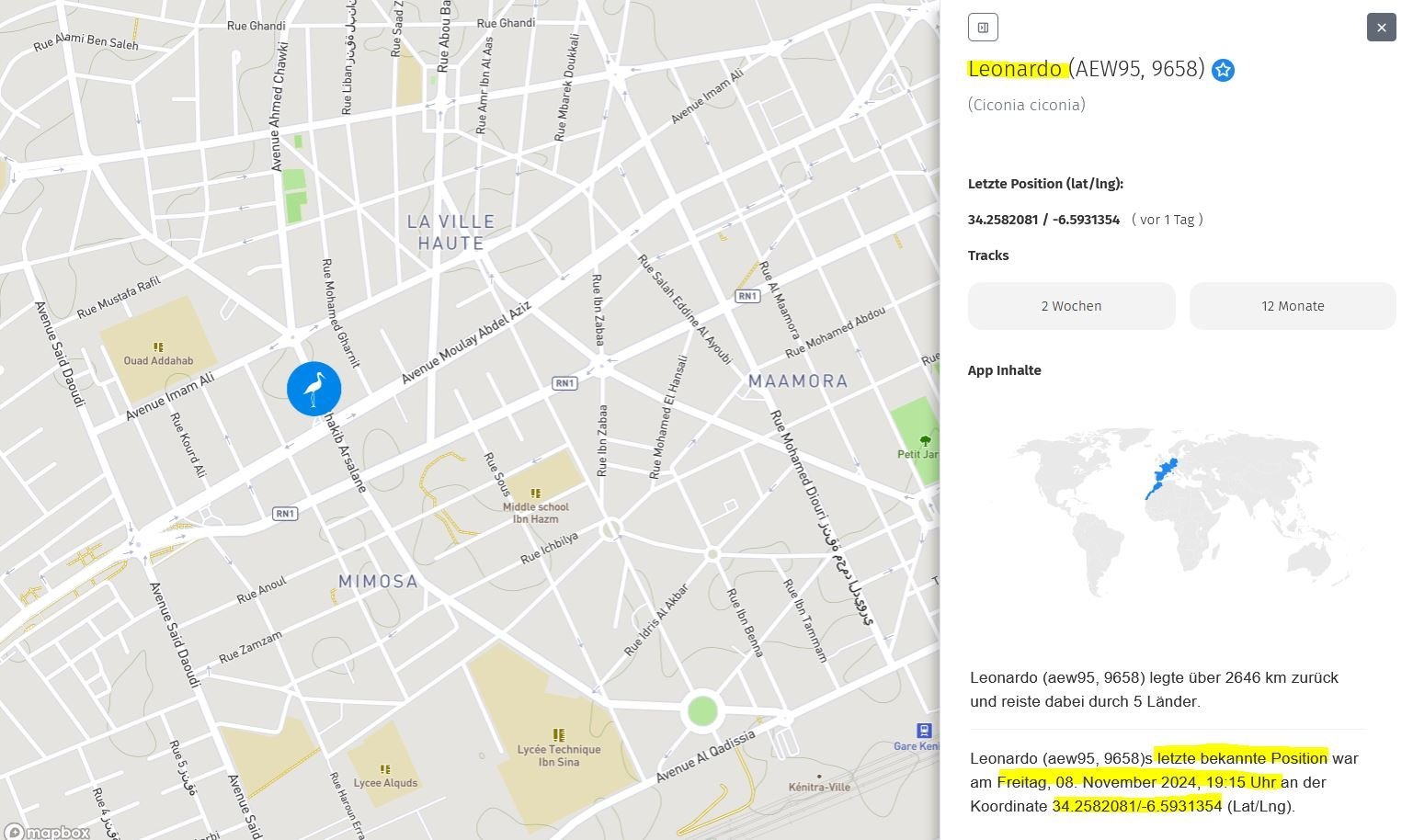The image size is (1413, 840).
Task: Show the 2 Wochen track
Action: point(1071,306)
